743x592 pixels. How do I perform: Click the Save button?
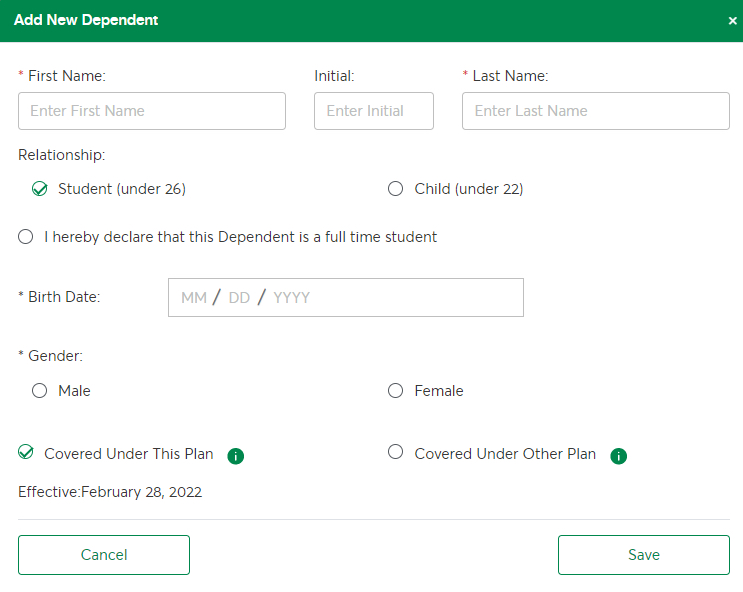(x=644, y=555)
